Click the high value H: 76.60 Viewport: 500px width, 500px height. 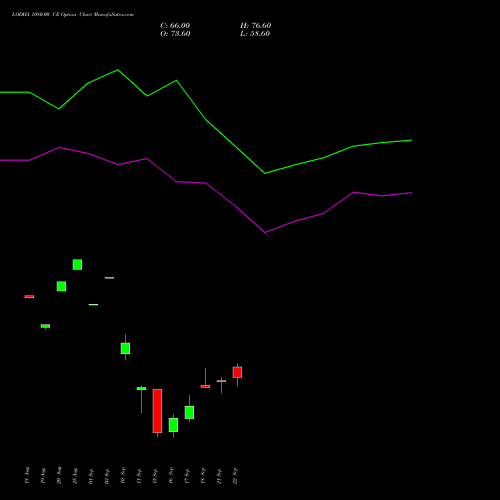(255, 26)
